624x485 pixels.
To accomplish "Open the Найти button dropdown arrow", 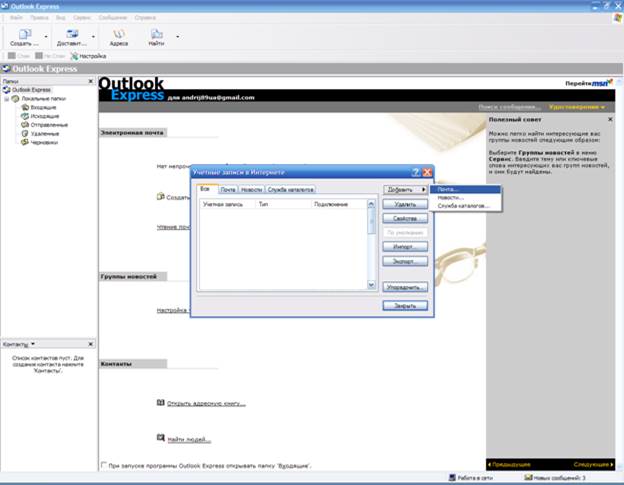I will tap(177, 37).
